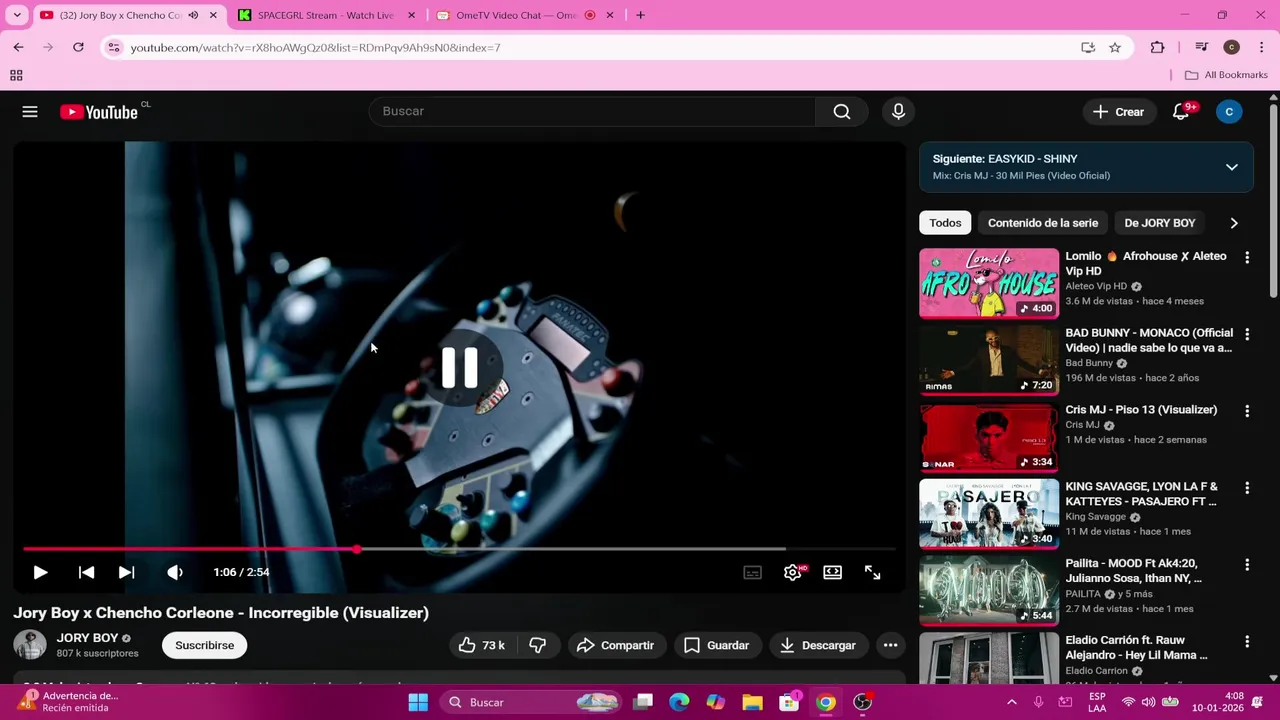The width and height of the screenshot is (1280, 720).
Task: Click the red playhead scrubber
Action: [x=357, y=549]
